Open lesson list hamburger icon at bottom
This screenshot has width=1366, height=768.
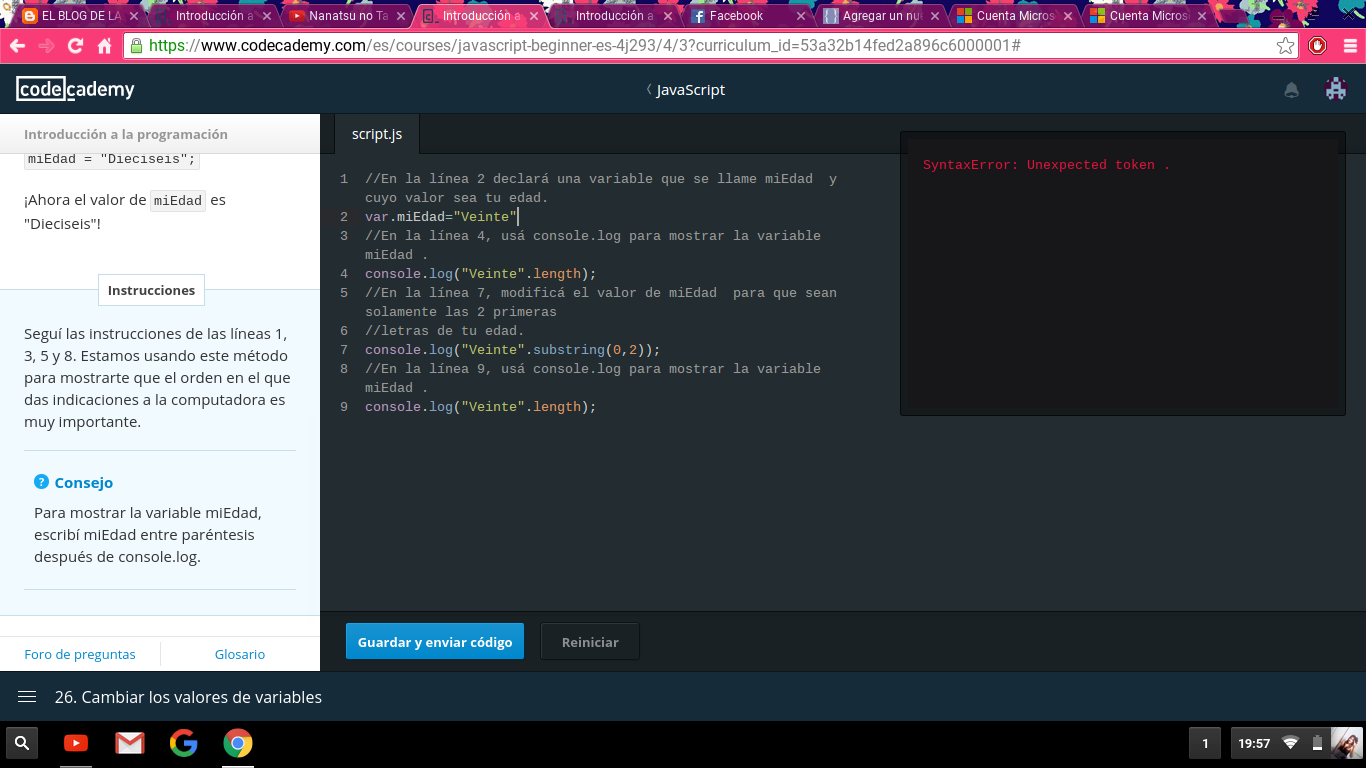(x=27, y=697)
